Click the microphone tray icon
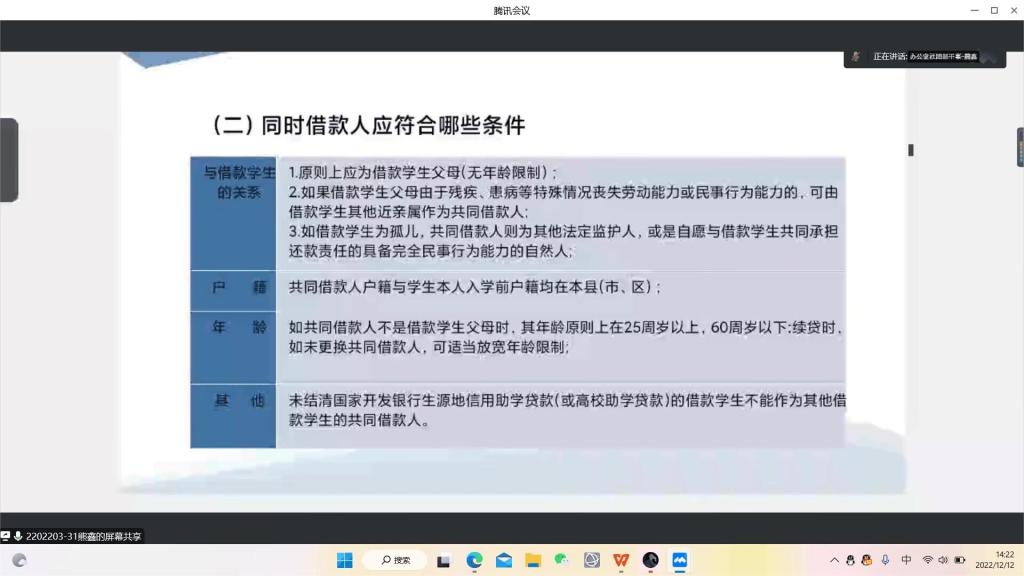 tap(885, 560)
